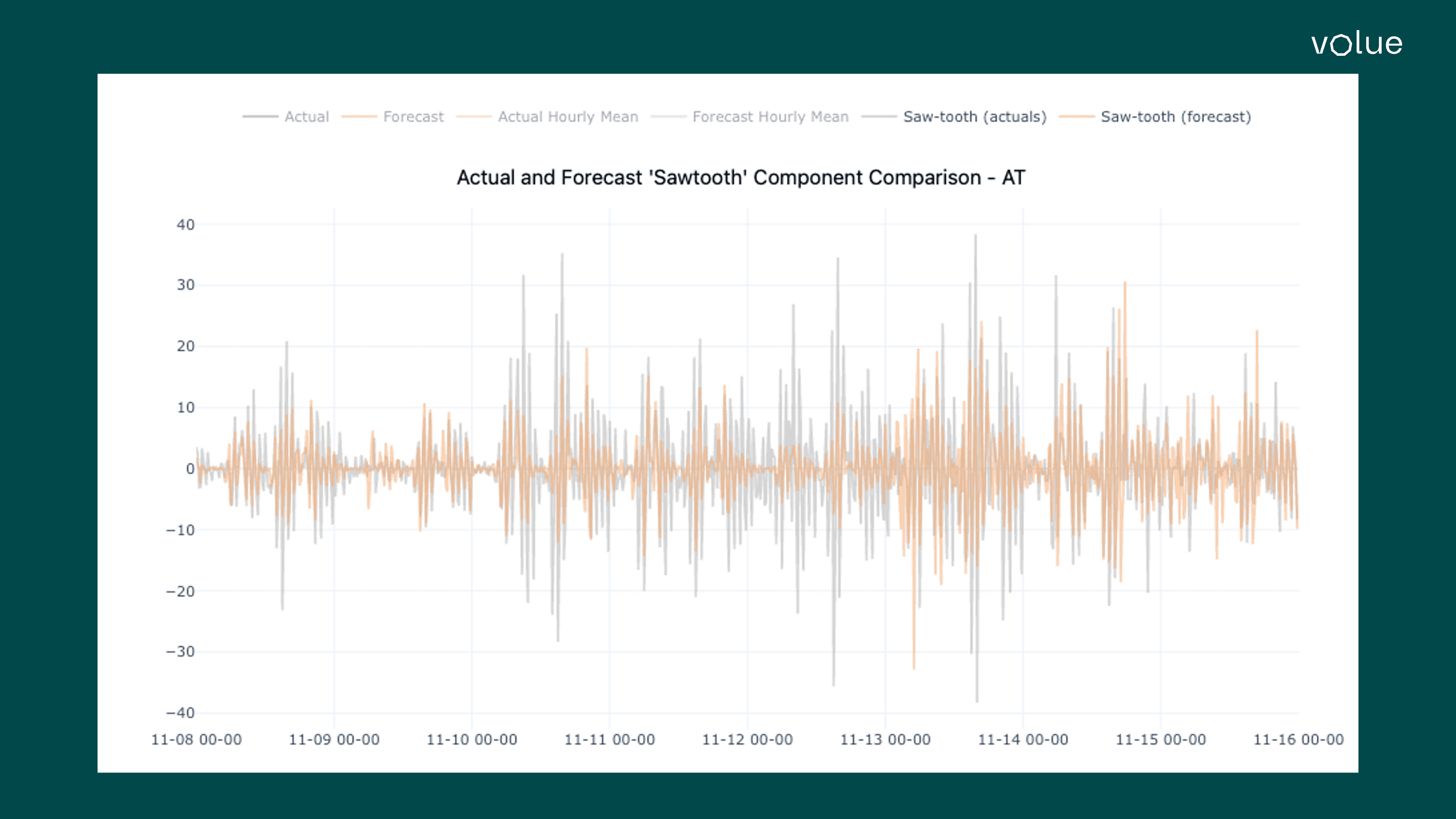Click the Actual legend line swatch
This screenshot has height=819, width=1456.
260,117
